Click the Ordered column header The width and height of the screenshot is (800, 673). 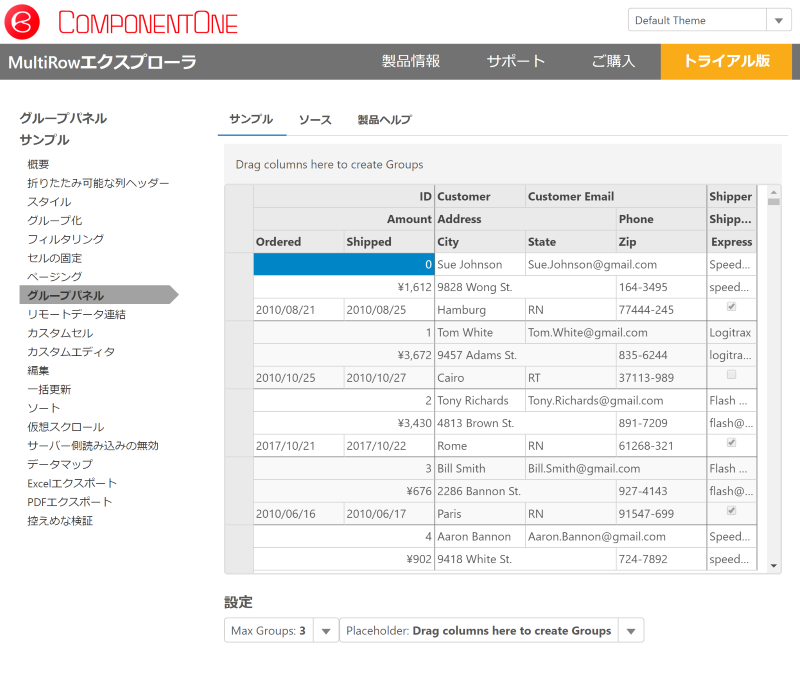pos(298,242)
